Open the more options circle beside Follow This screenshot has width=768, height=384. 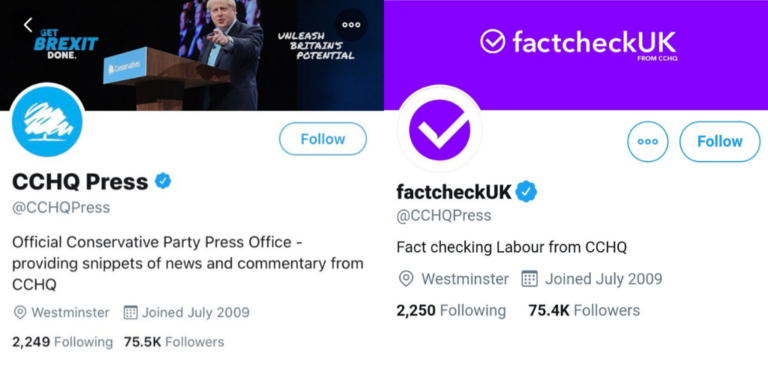point(648,142)
